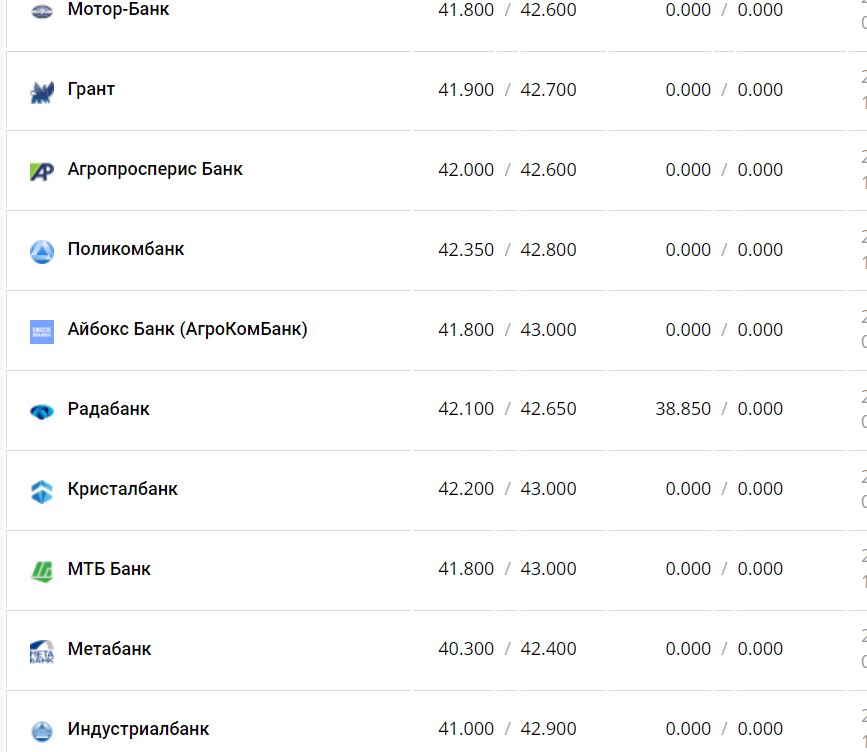Open the Мотор-Банк name link

click(118, 9)
